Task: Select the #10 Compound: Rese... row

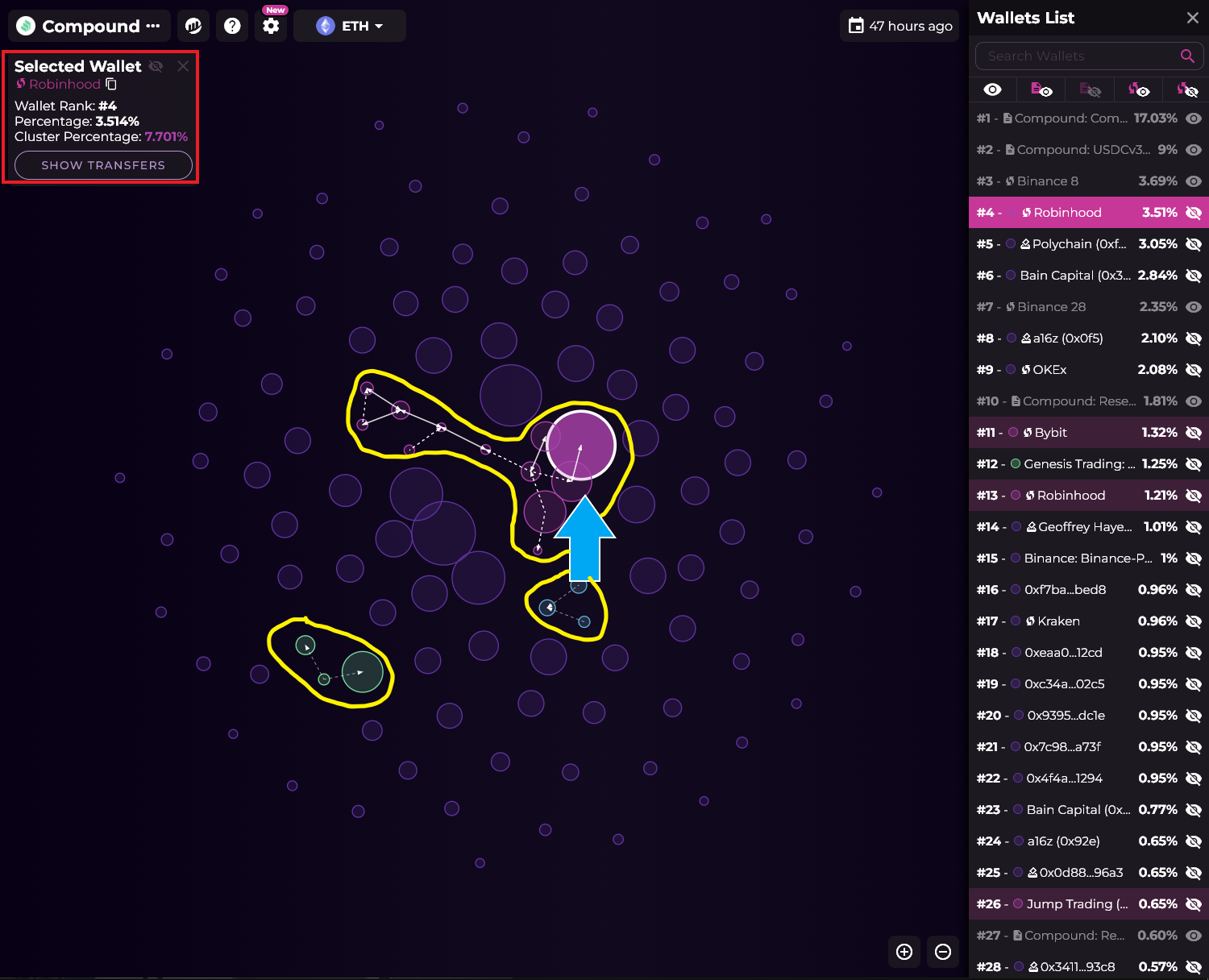Action: (1089, 401)
